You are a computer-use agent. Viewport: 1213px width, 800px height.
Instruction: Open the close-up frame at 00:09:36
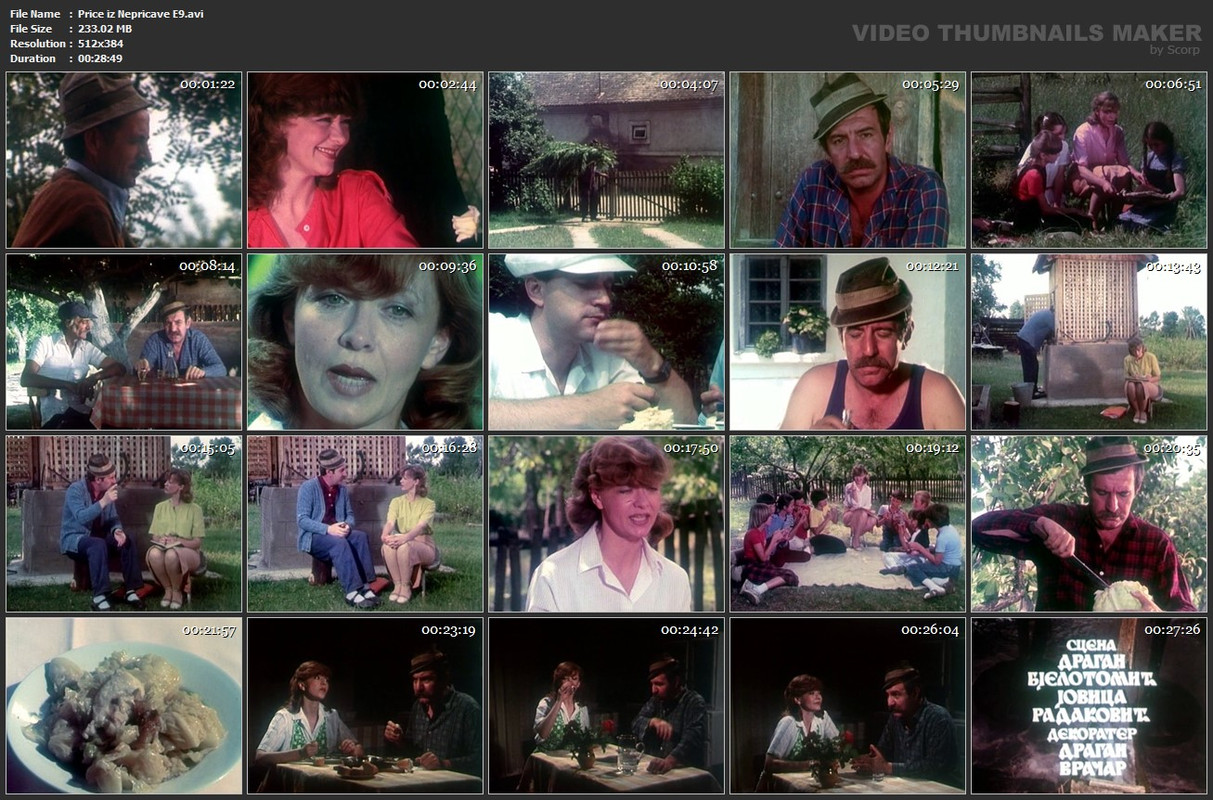click(x=365, y=342)
